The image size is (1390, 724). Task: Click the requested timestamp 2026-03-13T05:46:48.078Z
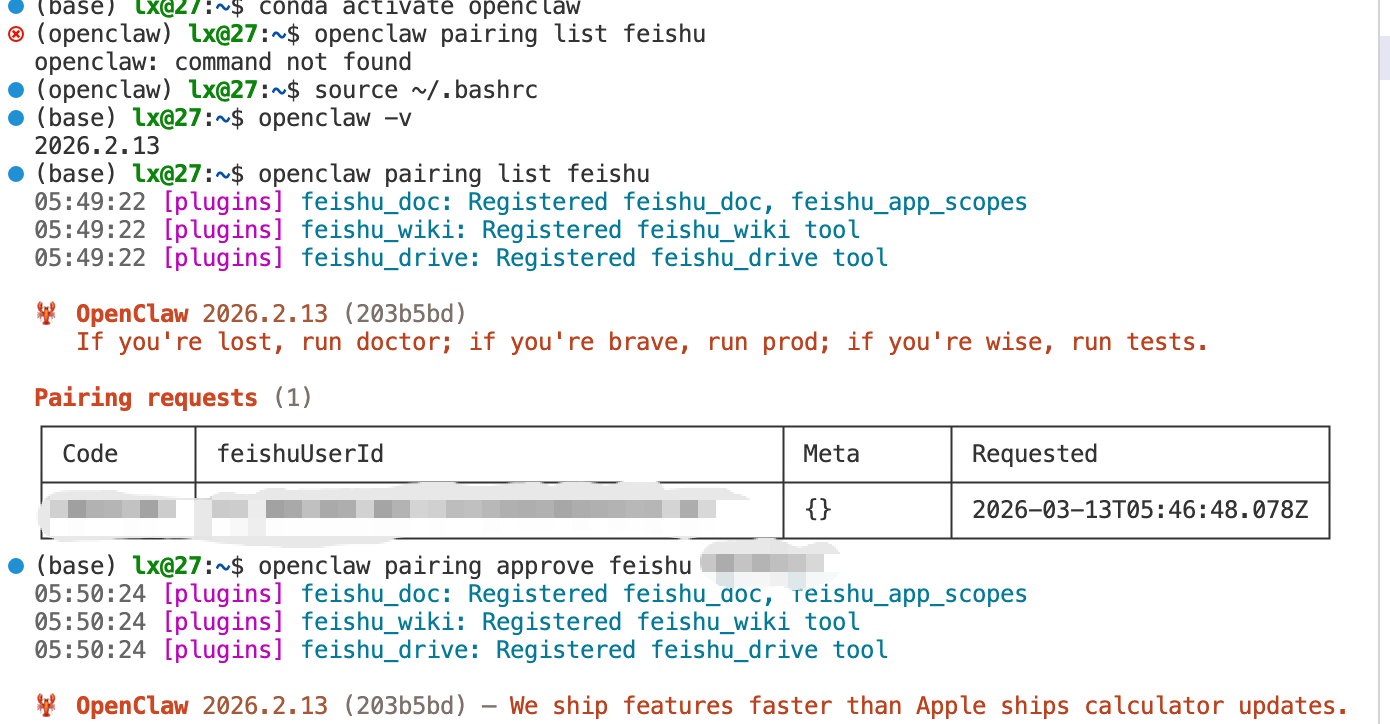click(1139, 510)
